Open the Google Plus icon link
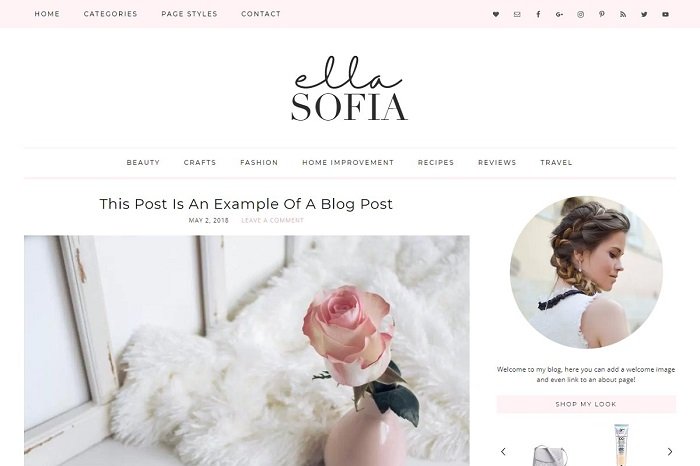Screen dimensions: 700x466 click(559, 14)
